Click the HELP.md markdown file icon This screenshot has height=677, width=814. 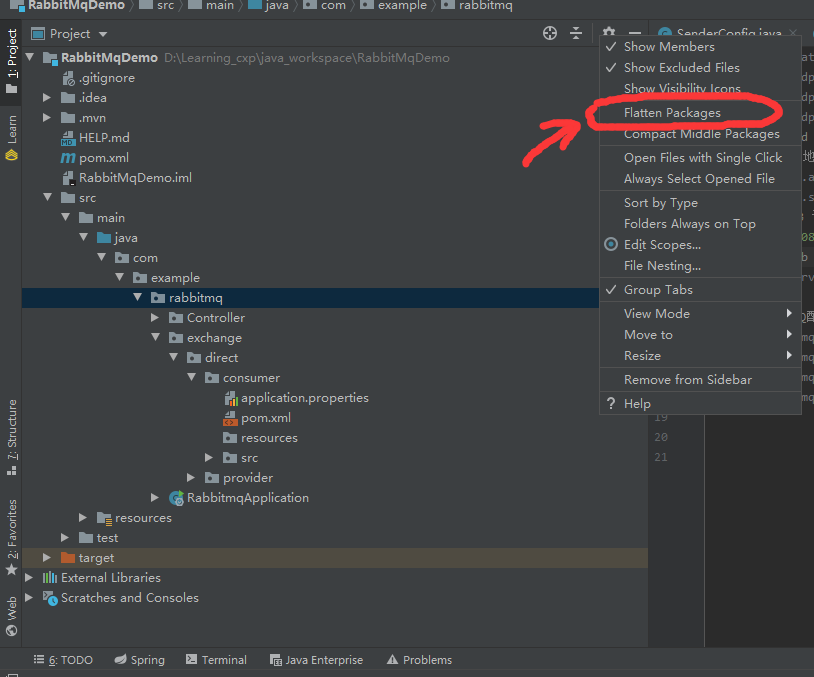68,138
